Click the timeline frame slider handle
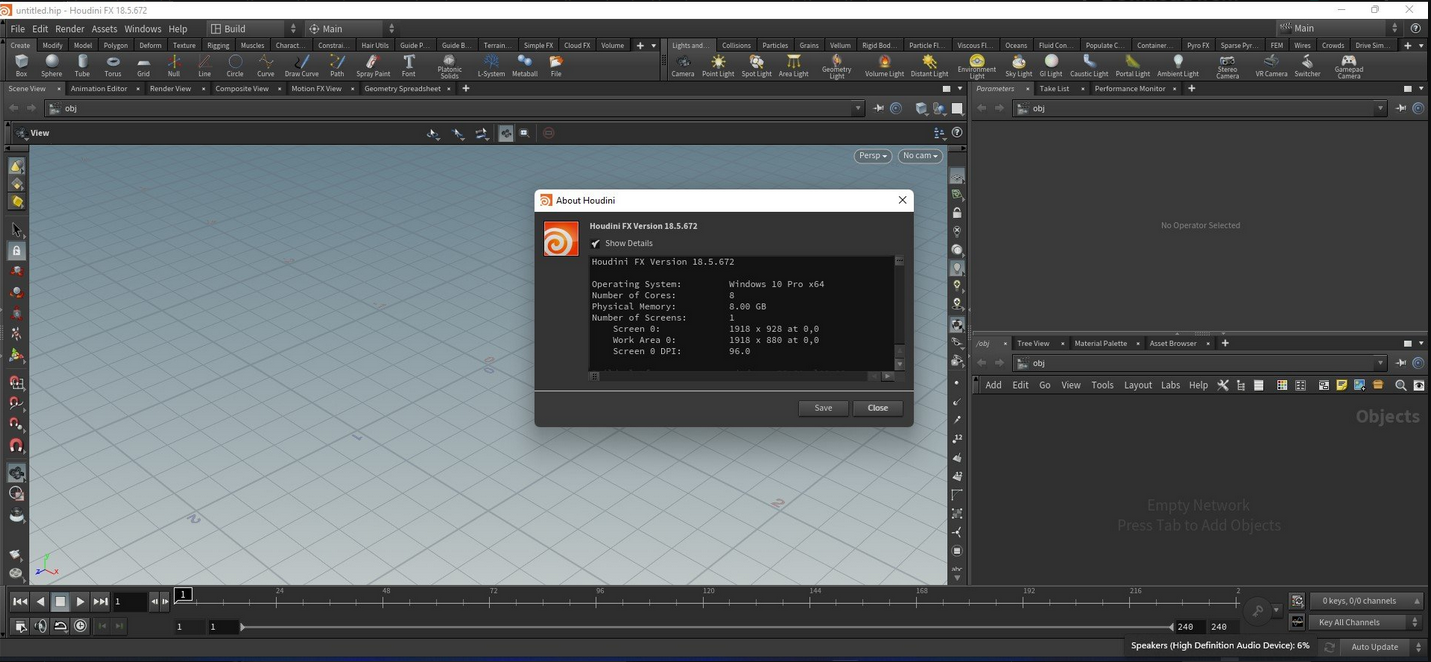 coord(183,595)
